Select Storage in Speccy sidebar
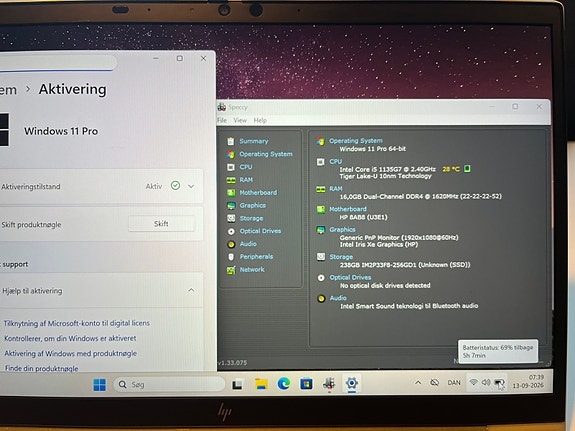The height and width of the screenshot is (431, 575). click(251, 218)
